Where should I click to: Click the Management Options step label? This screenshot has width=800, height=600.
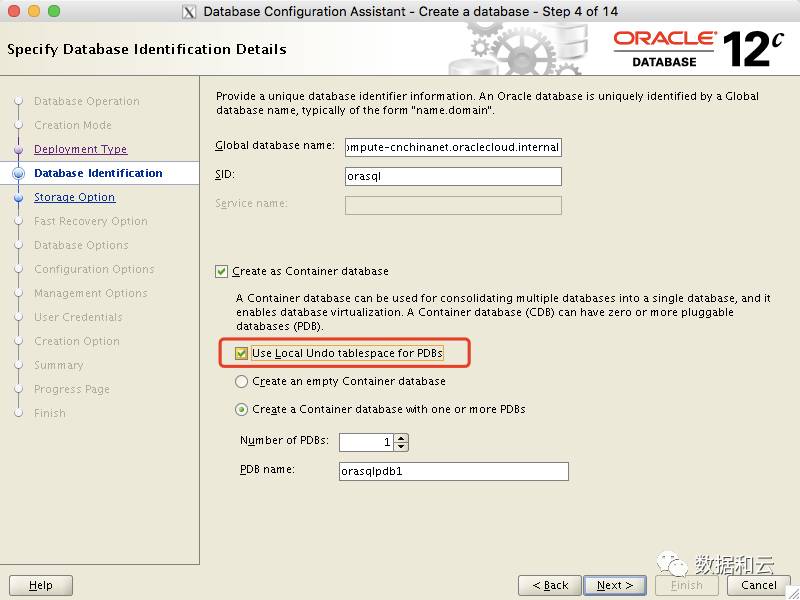click(91, 293)
